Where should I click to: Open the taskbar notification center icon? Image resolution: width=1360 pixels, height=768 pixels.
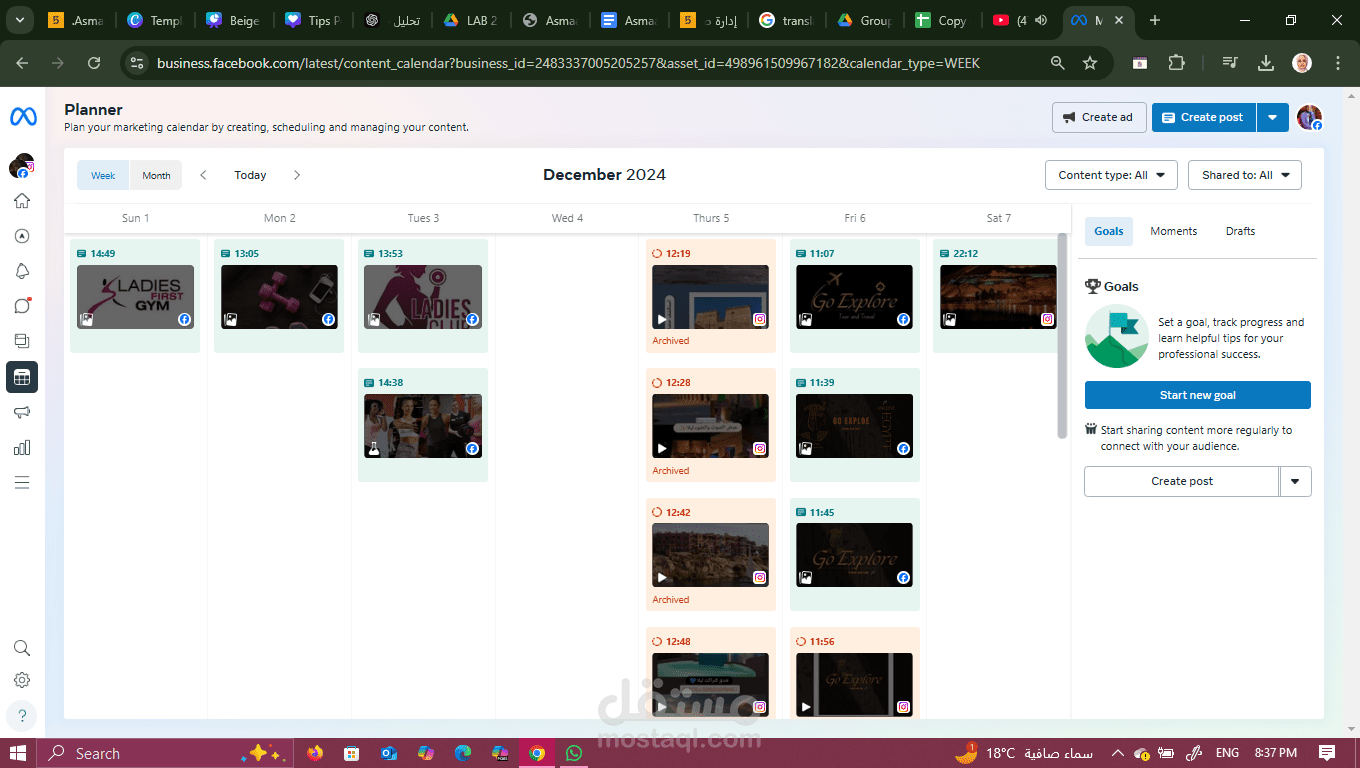click(1327, 753)
